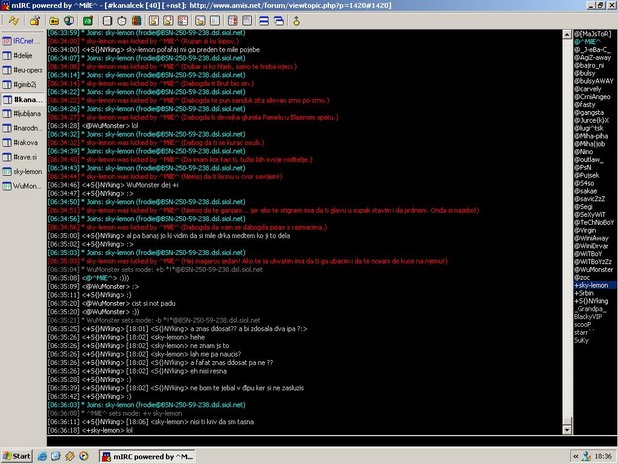Image resolution: width=618 pixels, height=464 pixels.
Task: Open the Colors toolbar icon
Action: tap(136, 21)
